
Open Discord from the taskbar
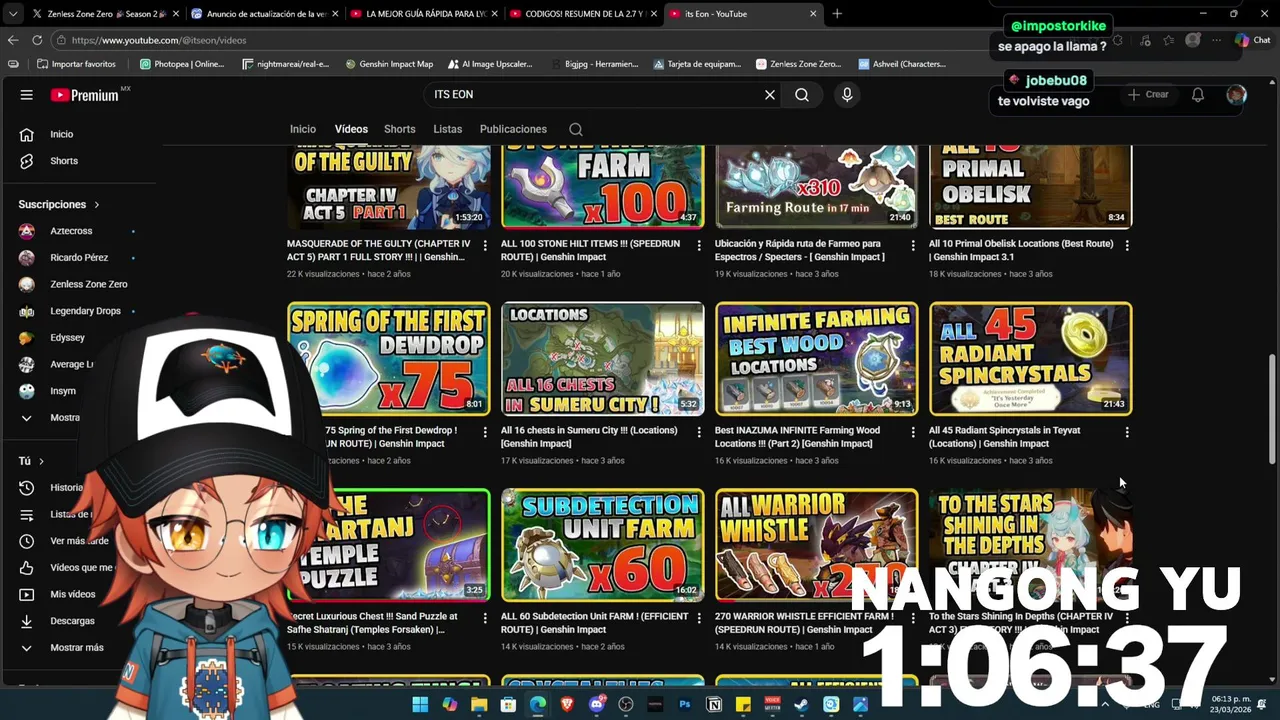[x=597, y=705]
